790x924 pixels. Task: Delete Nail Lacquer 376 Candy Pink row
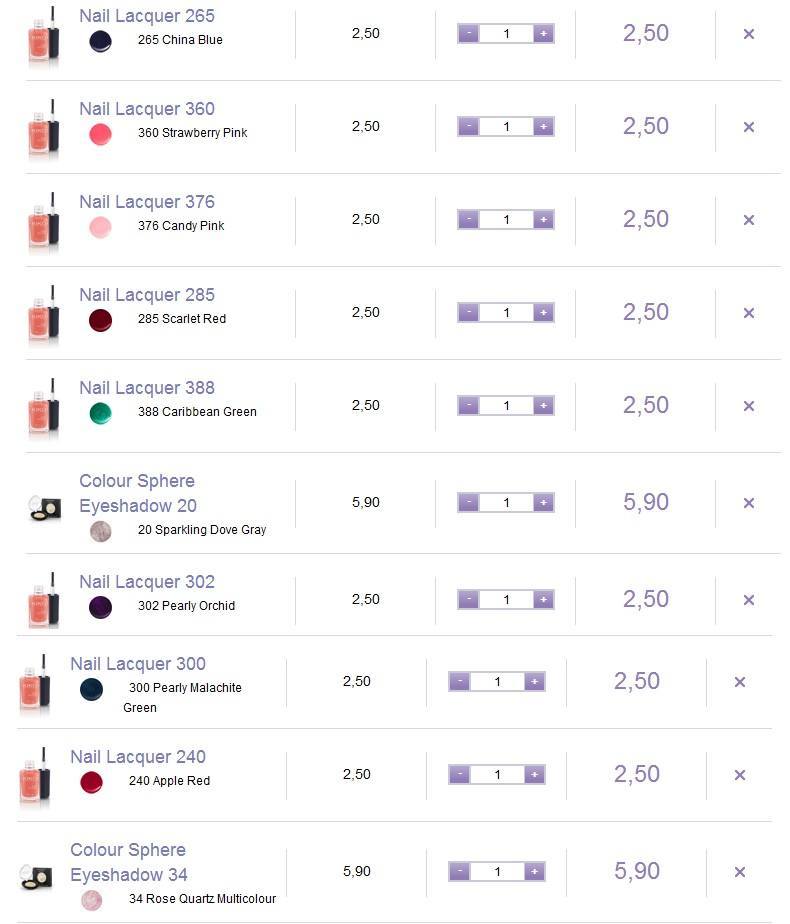pos(748,220)
